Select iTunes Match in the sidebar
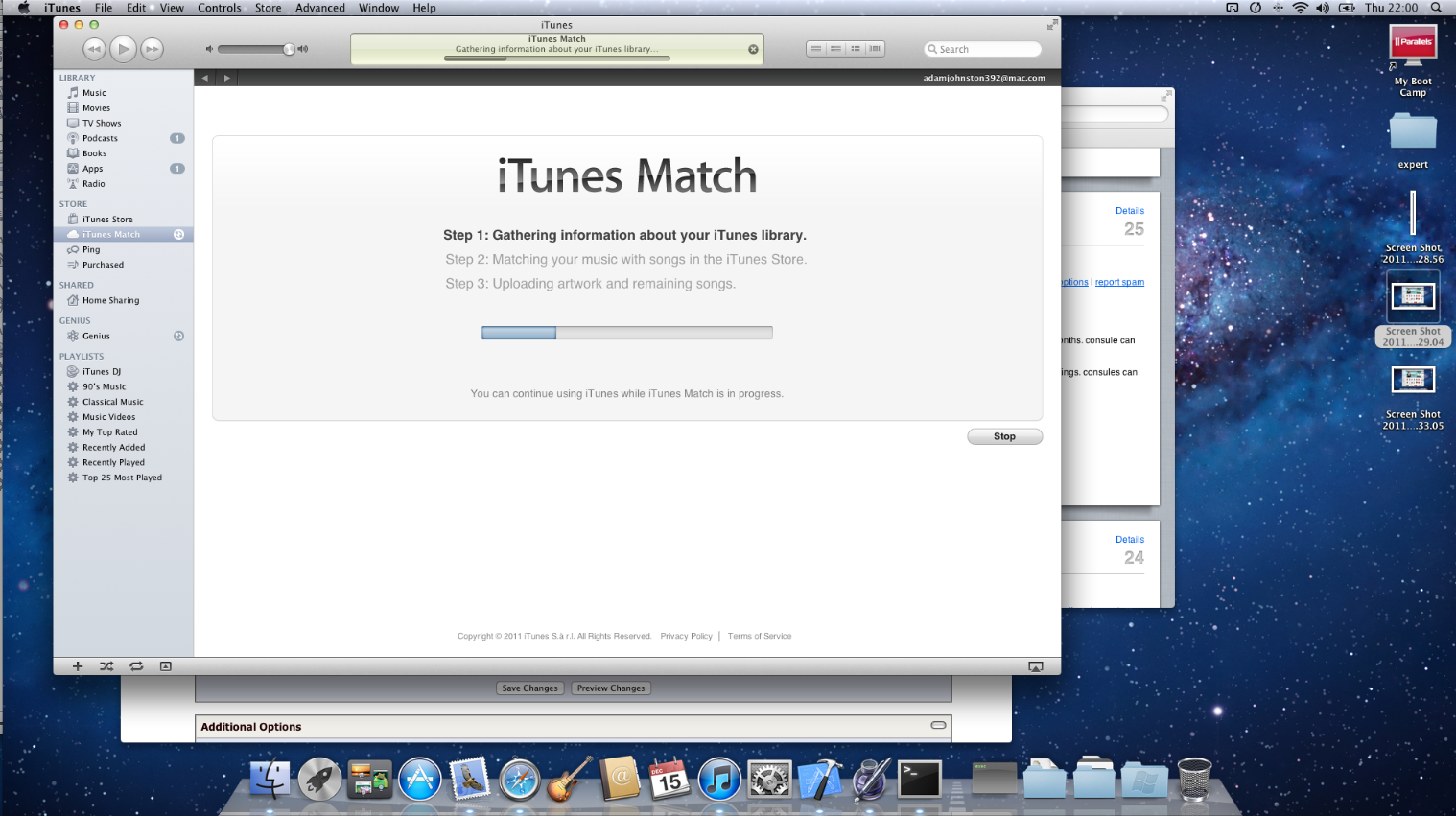 coord(124,234)
